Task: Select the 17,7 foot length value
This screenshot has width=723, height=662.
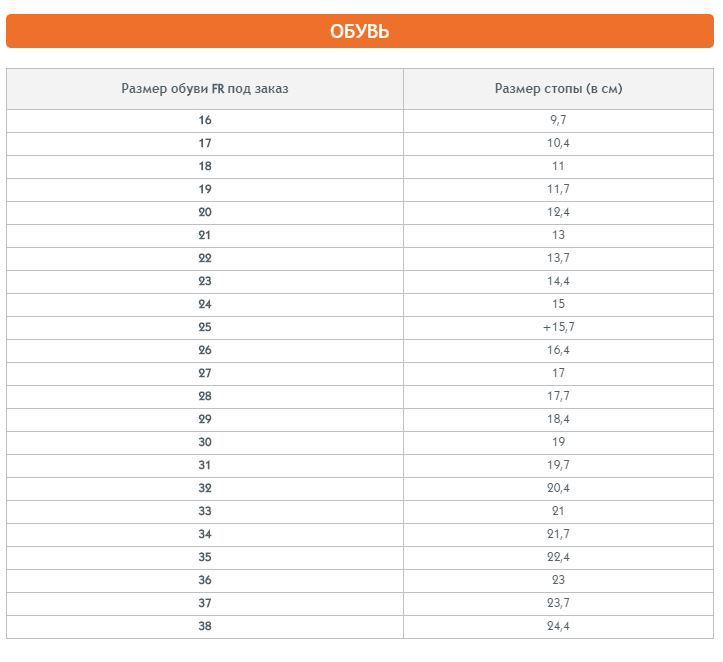Action: [x=558, y=396]
